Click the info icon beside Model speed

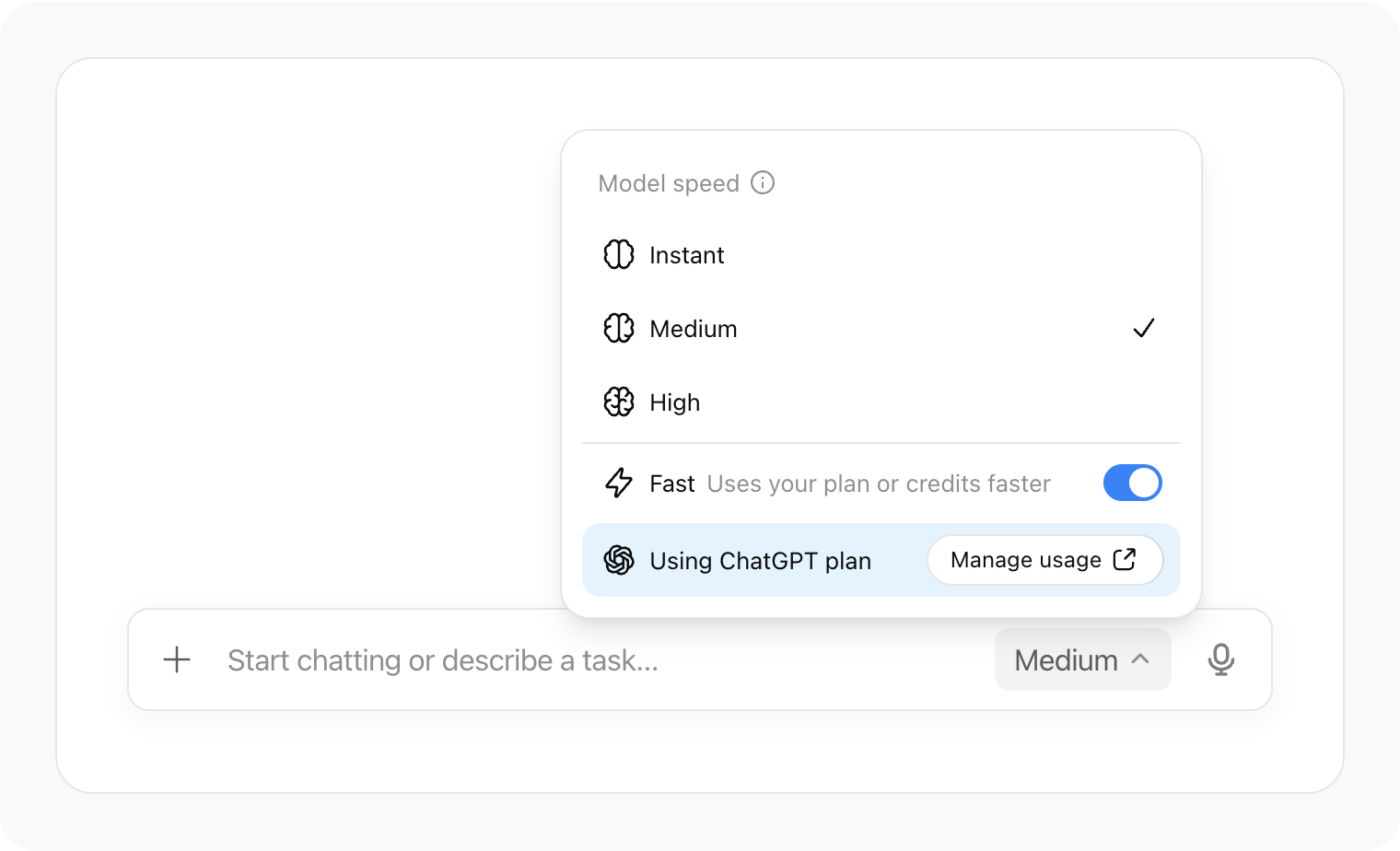(763, 182)
